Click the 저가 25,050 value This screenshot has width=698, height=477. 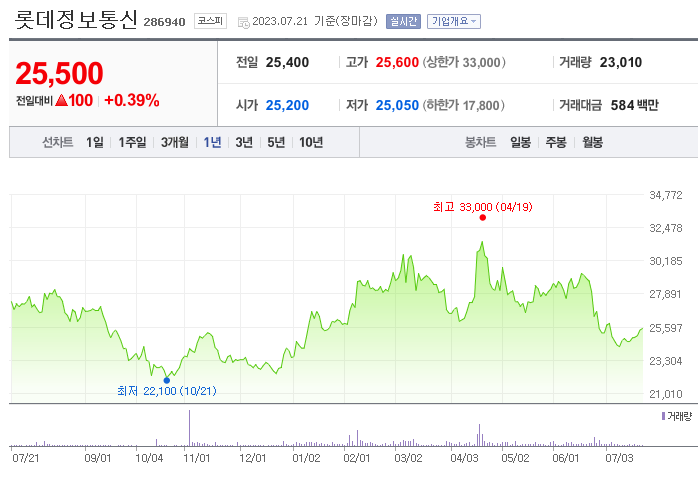(x=397, y=105)
